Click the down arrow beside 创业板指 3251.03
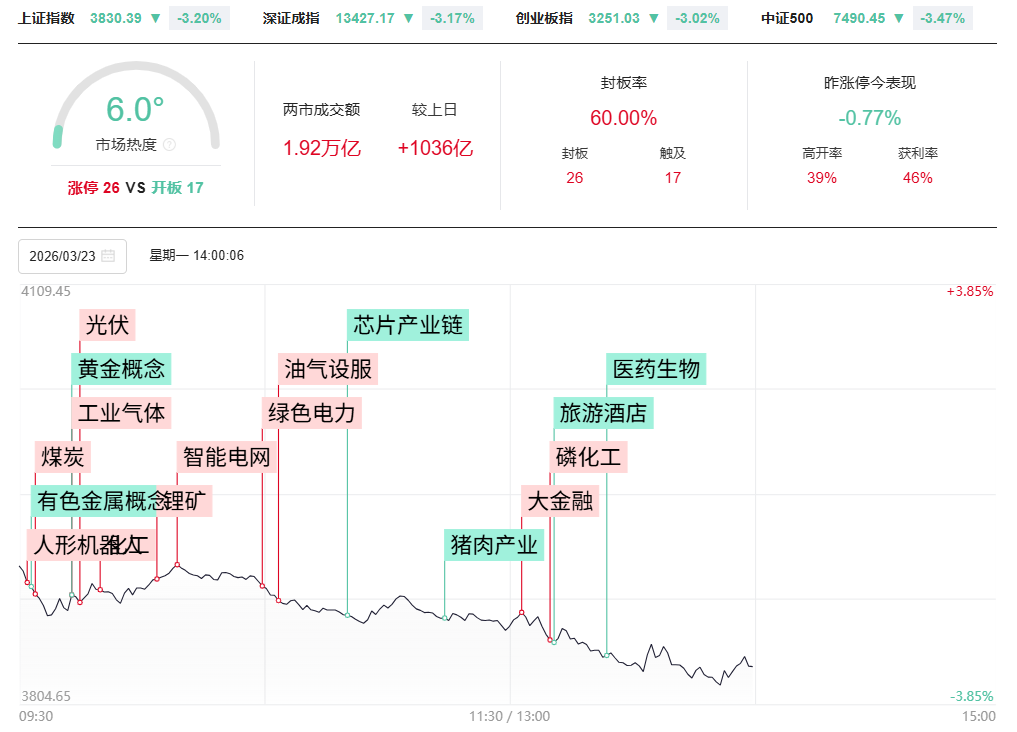This screenshot has width=1017, height=732. 653,18
